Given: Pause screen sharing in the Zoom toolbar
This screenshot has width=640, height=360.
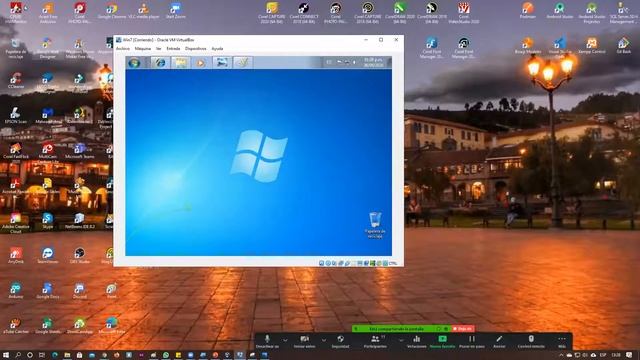Looking at the screenshot, I should pos(472,342).
